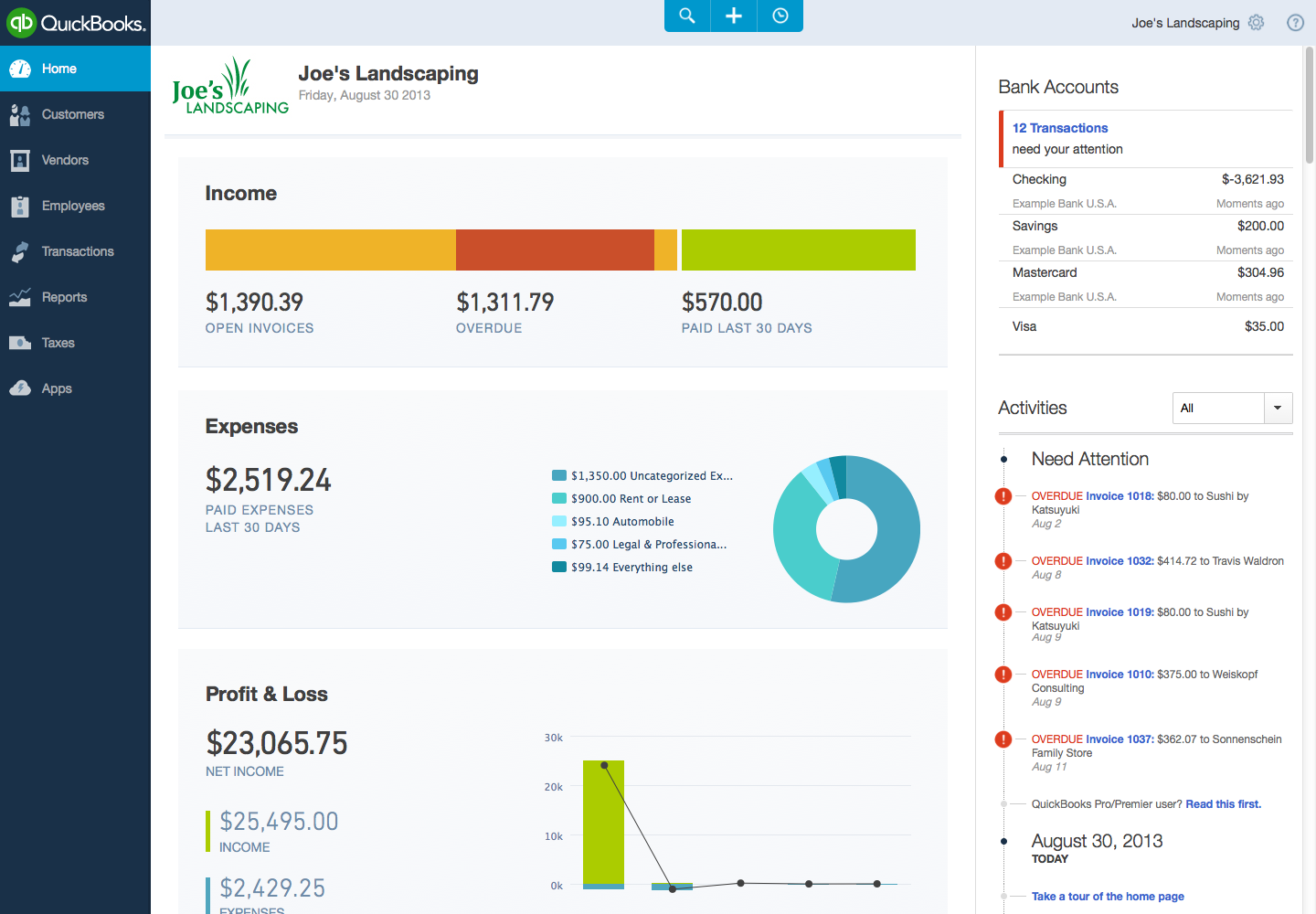
Task: Open quick create with the plus icon
Action: click(x=733, y=16)
